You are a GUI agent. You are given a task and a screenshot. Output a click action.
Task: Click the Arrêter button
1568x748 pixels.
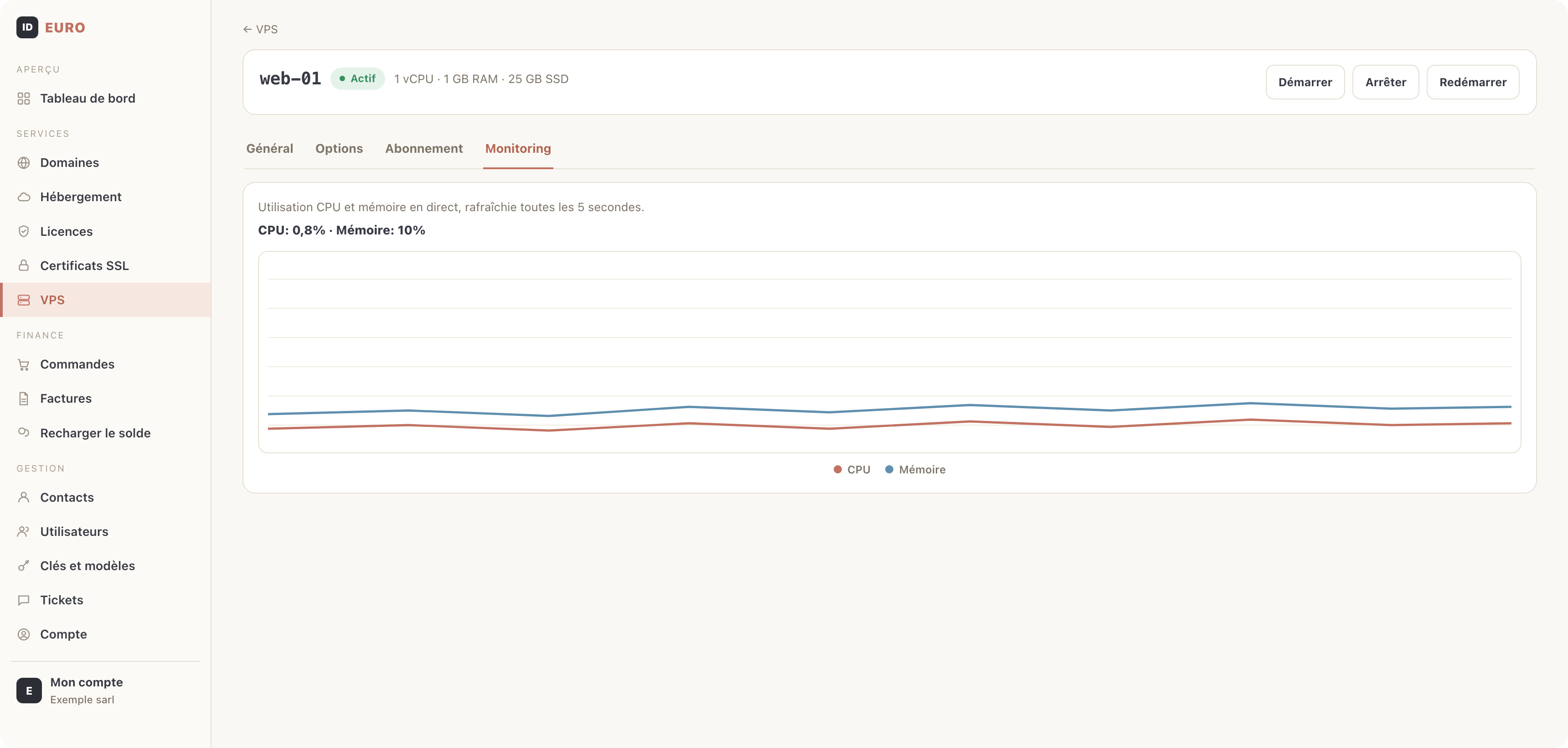tap(1385, 82)
